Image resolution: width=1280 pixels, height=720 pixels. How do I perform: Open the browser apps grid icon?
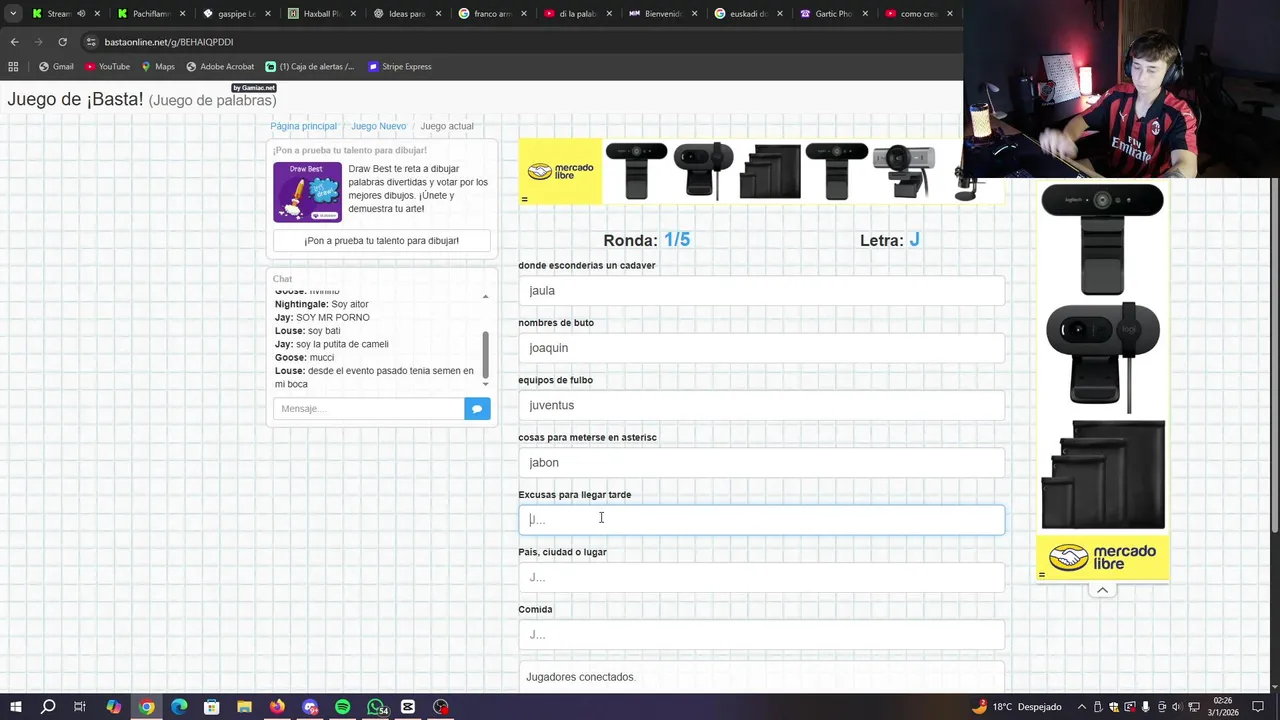[13, 67]
